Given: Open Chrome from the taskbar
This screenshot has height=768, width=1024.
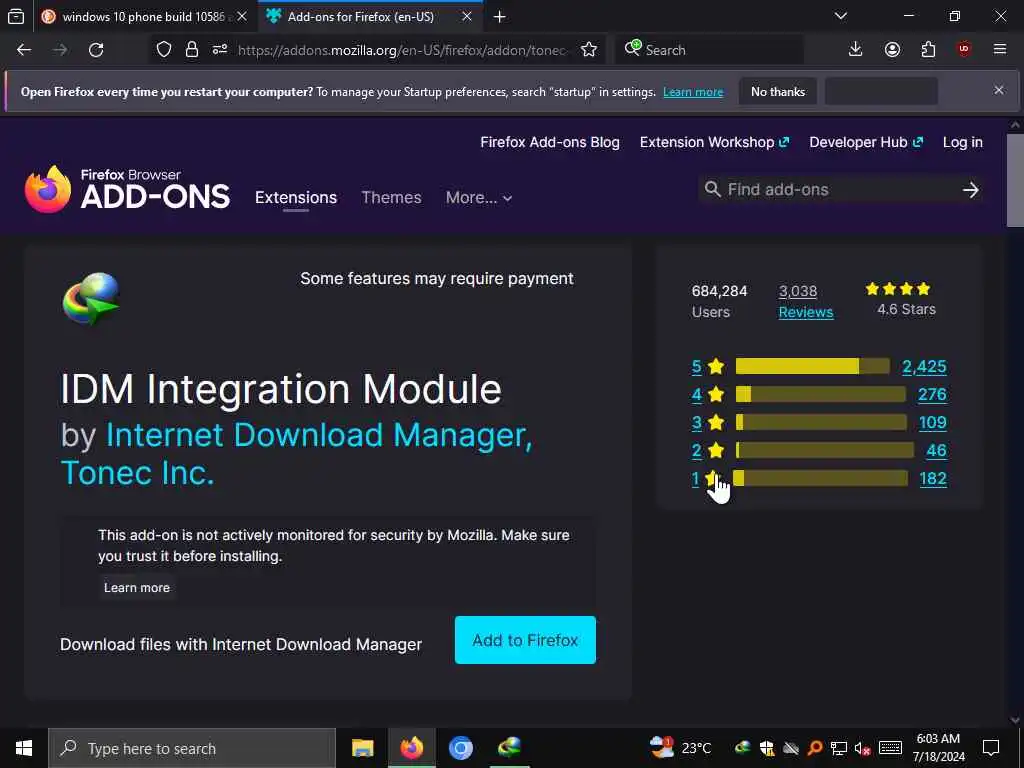Looking at the screenshot, I should point(460,748).
